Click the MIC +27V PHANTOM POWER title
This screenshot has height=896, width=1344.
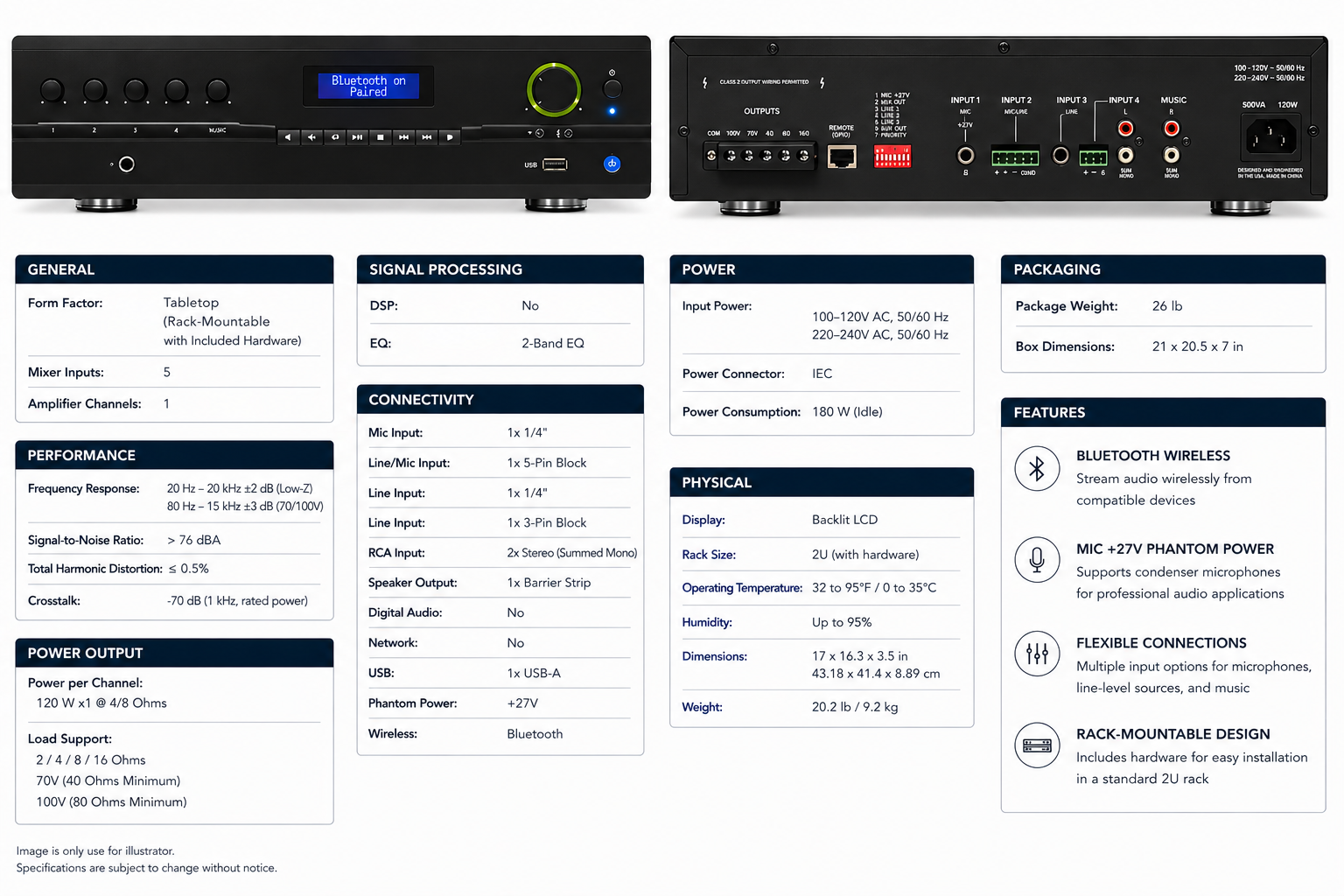[1175, 549]
